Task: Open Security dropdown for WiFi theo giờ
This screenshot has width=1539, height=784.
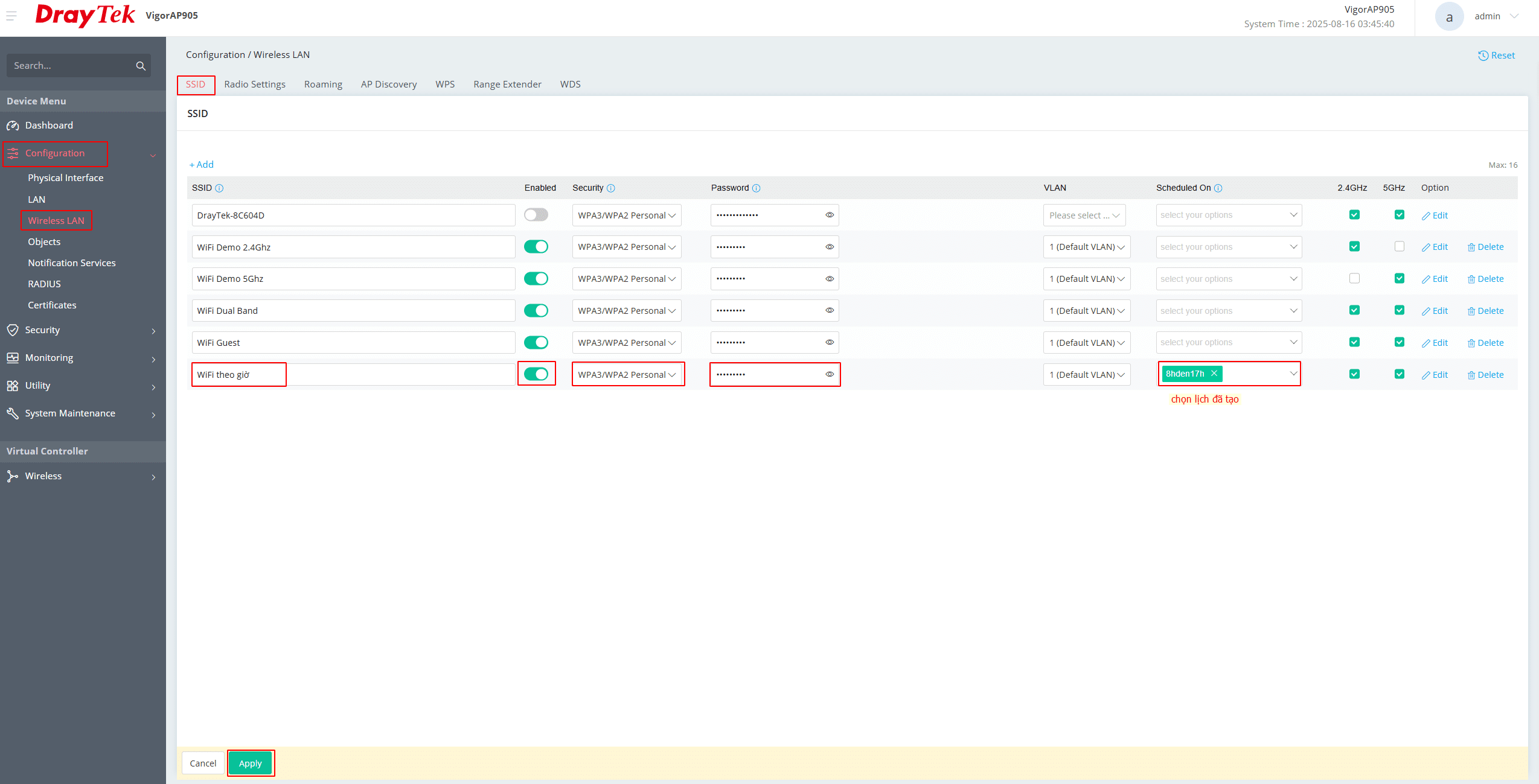Action: coord(627,375)
